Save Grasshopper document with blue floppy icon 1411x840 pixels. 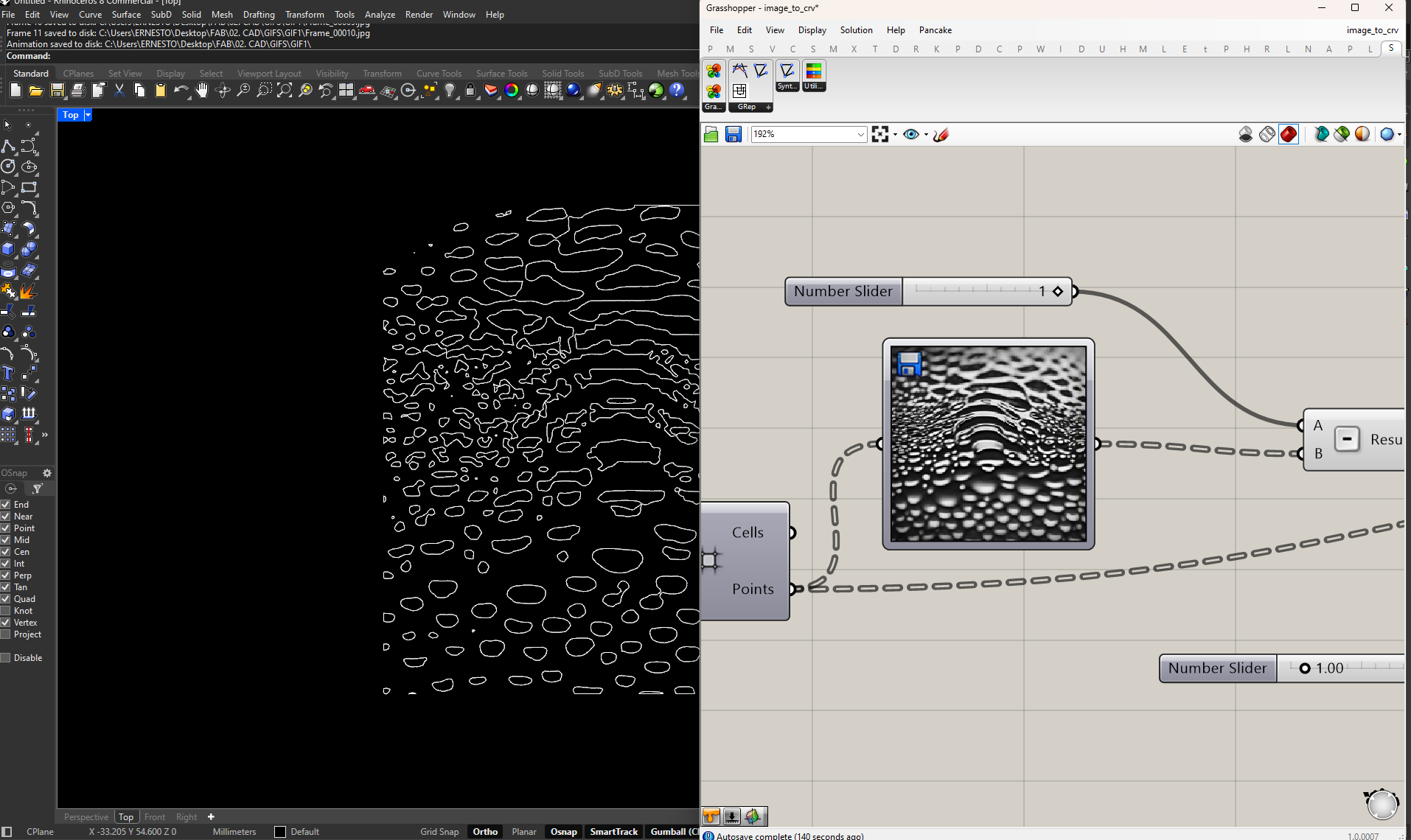click(x=733, y=134)
